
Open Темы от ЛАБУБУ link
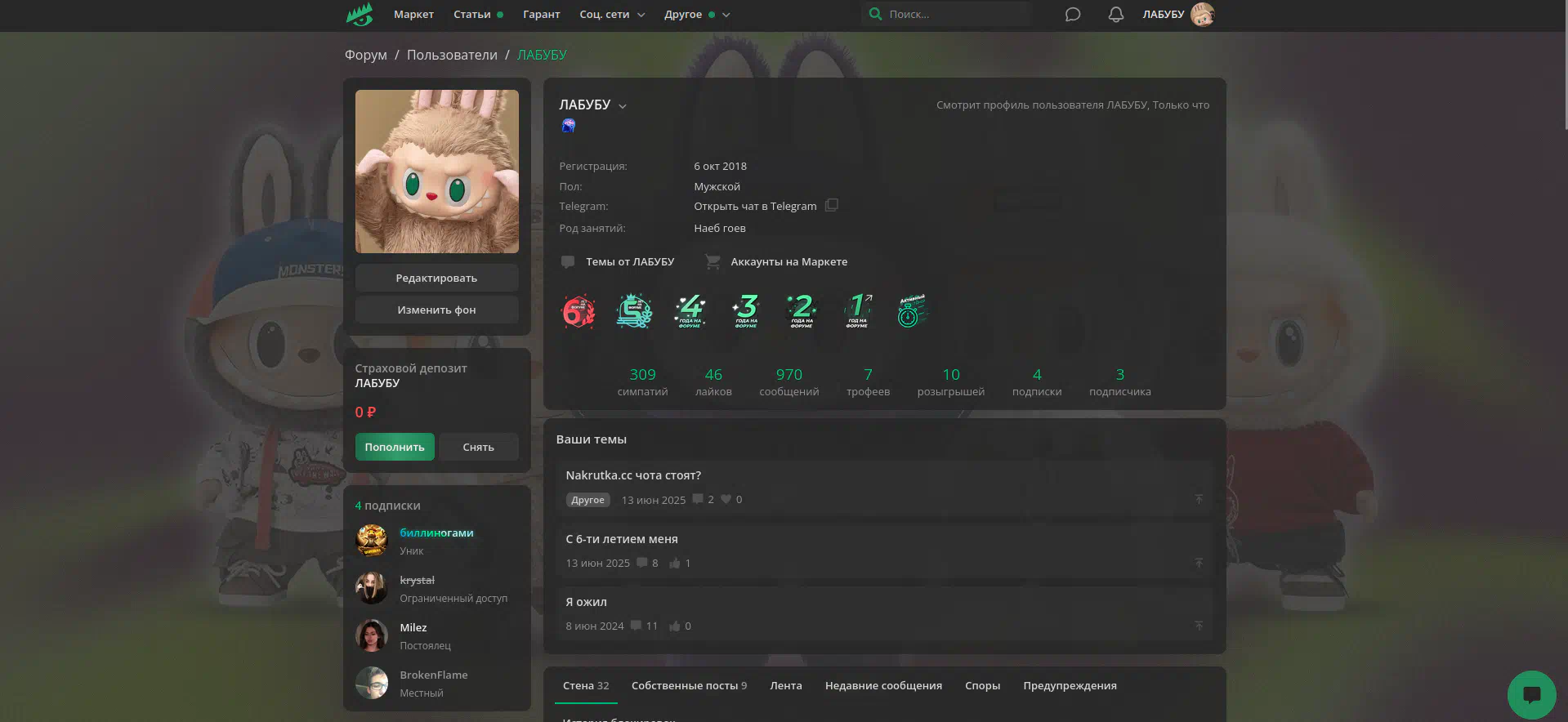pyautogui.click(x=630, y=262)
